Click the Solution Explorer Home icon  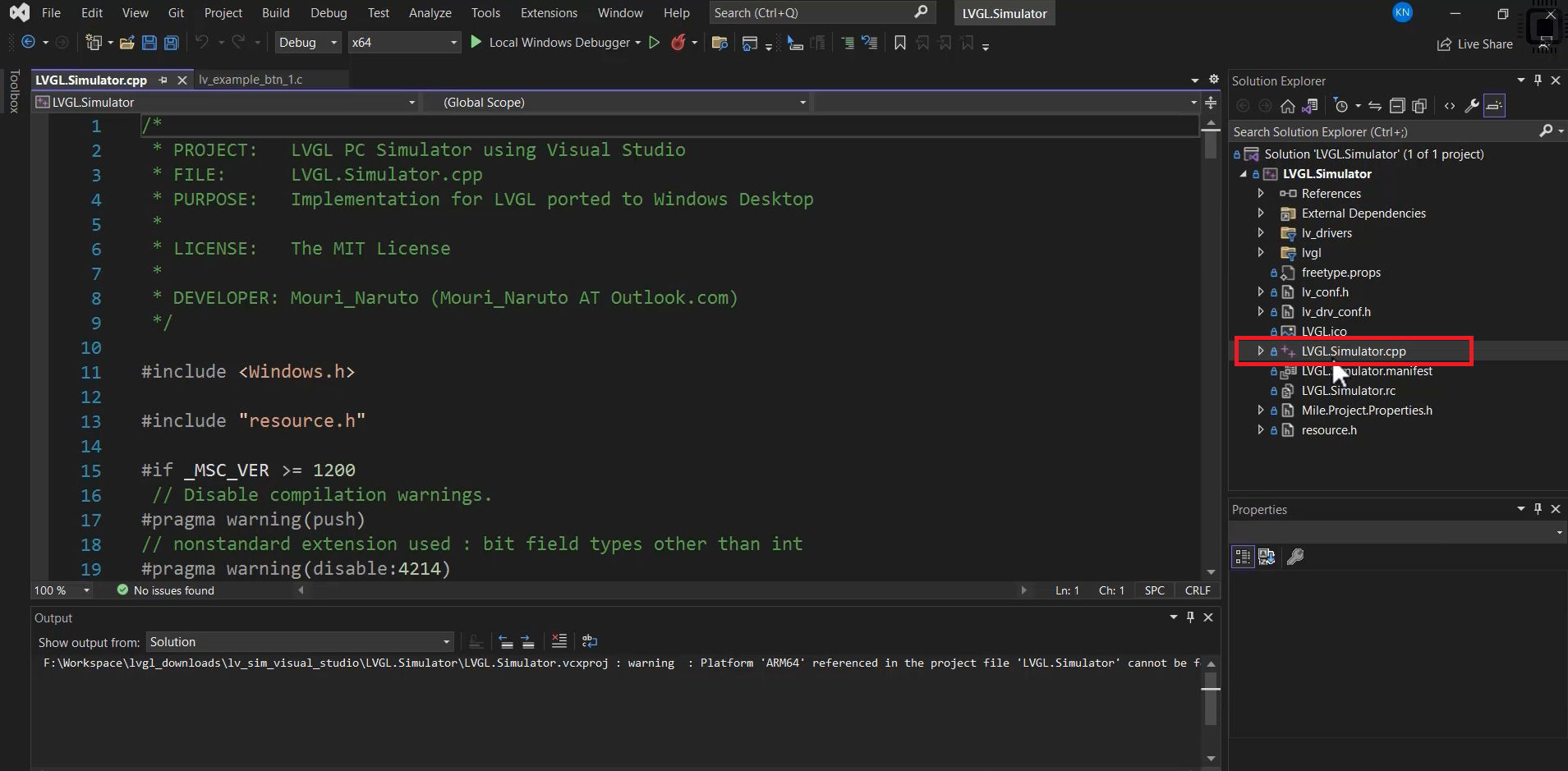pyautogui.click(x=1287, y=106)
